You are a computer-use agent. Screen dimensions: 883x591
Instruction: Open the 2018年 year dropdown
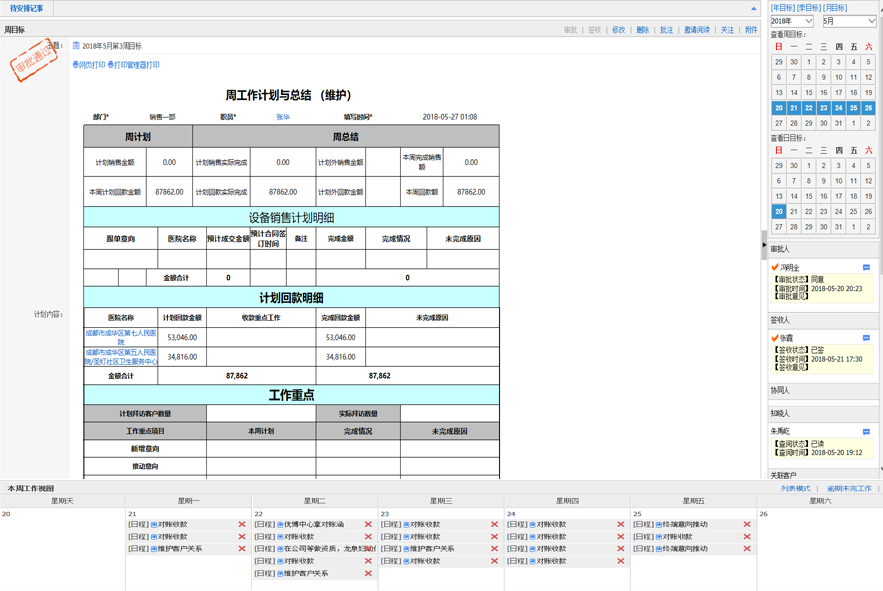pos(792,21)
